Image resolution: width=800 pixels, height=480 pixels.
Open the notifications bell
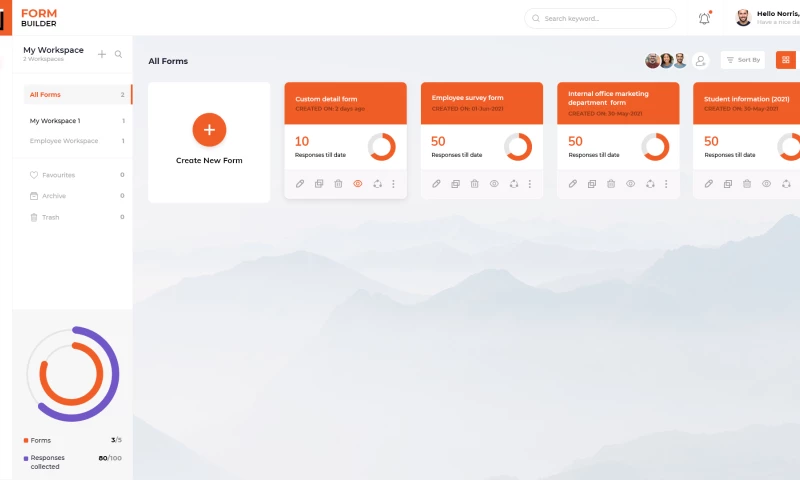[704, 18]
